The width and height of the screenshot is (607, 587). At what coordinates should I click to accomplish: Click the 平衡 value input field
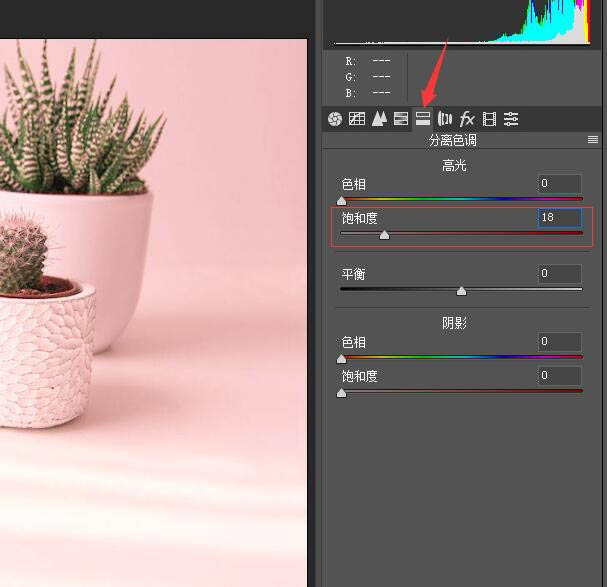click(x=560, y=274)
